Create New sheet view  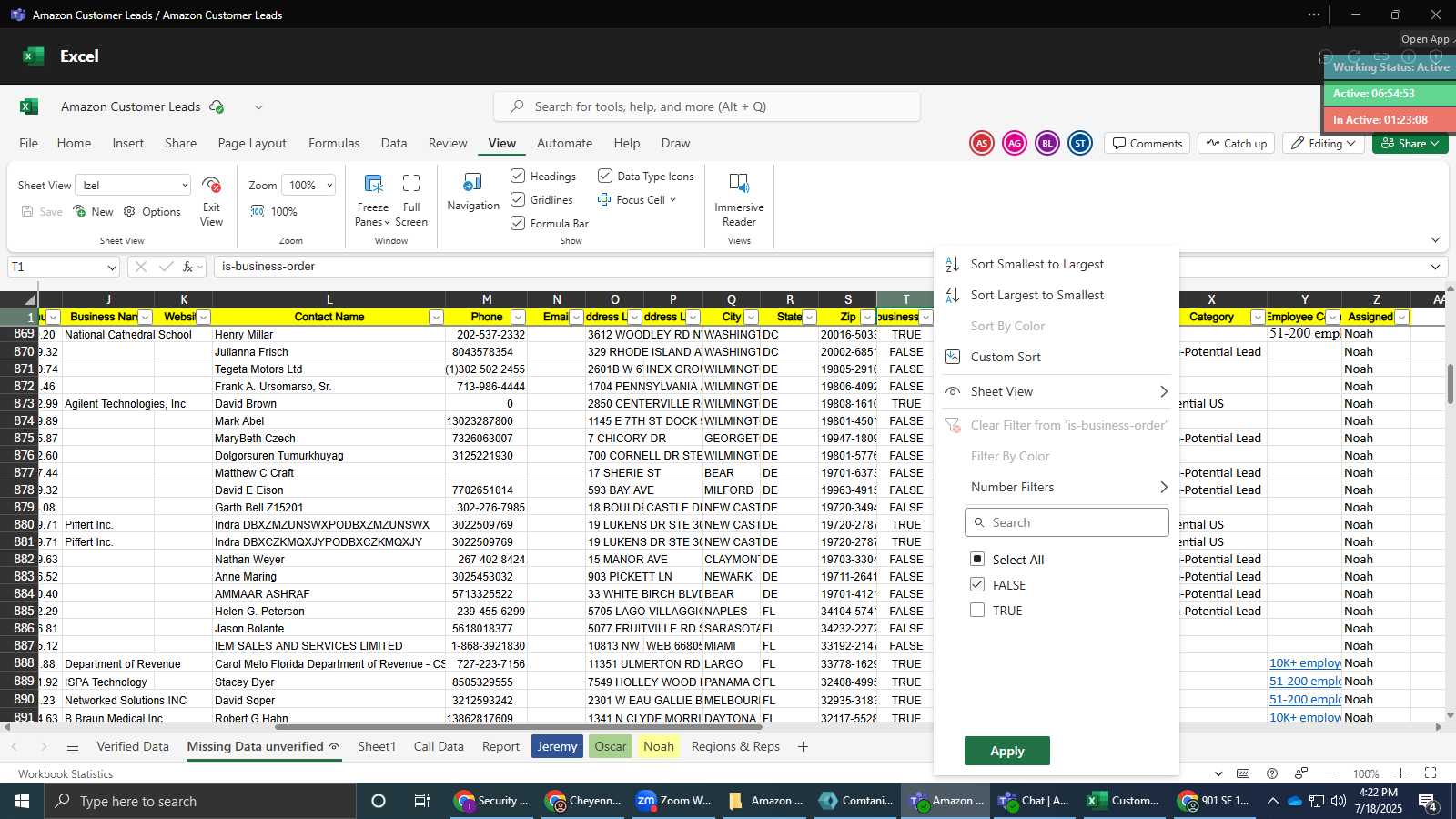[93, 211]
